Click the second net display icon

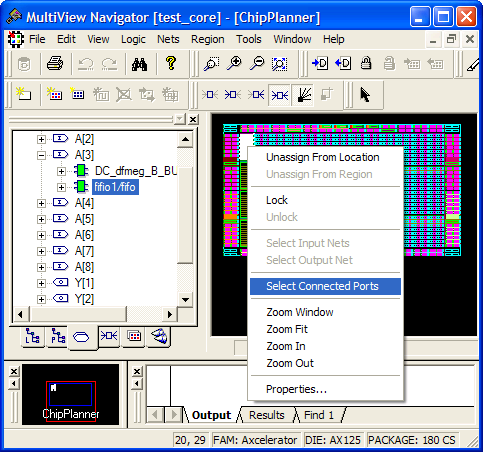tap(233, 95)
